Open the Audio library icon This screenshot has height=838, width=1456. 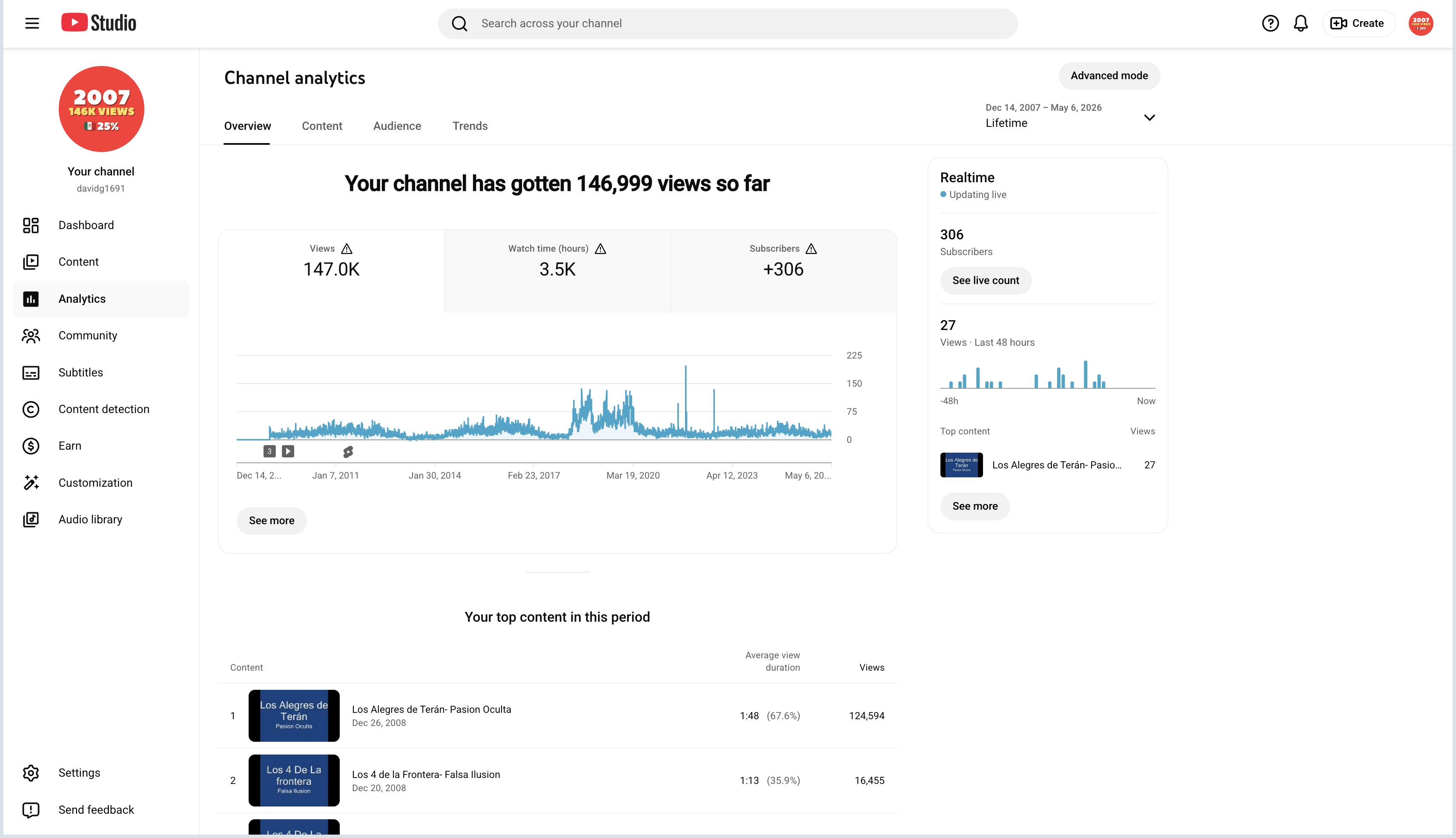tap(31, 520)
